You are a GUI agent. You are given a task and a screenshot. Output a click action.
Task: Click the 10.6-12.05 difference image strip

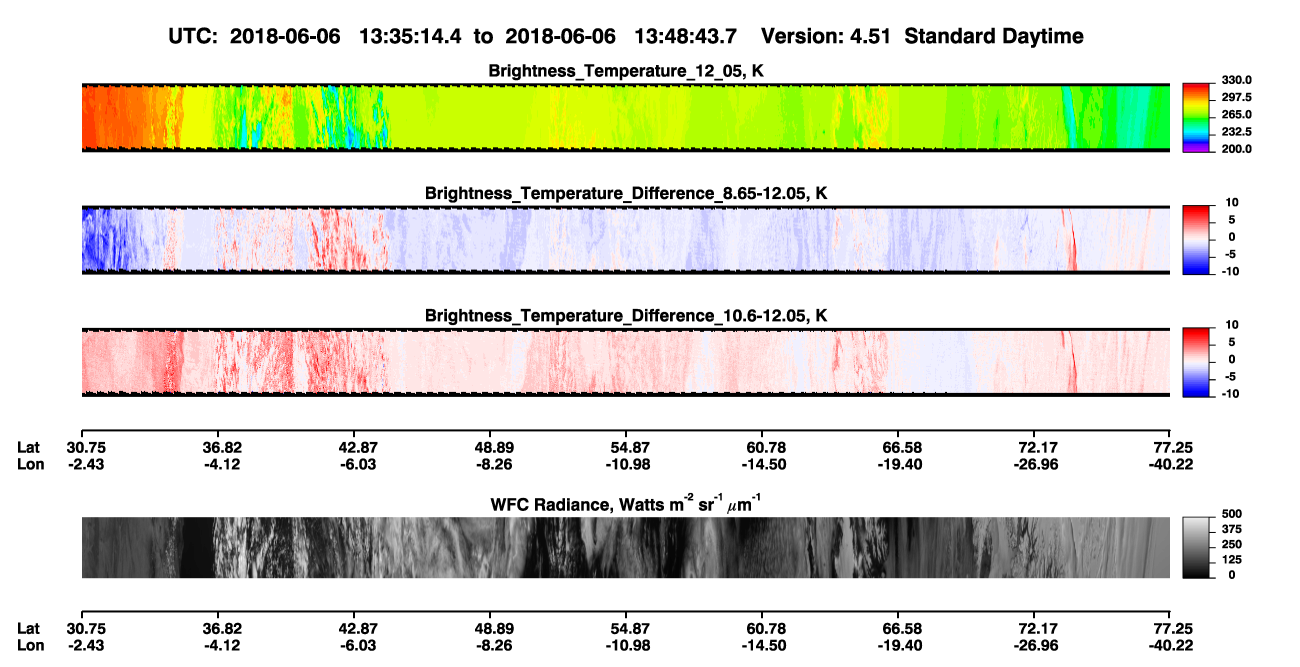click(626, 362)
